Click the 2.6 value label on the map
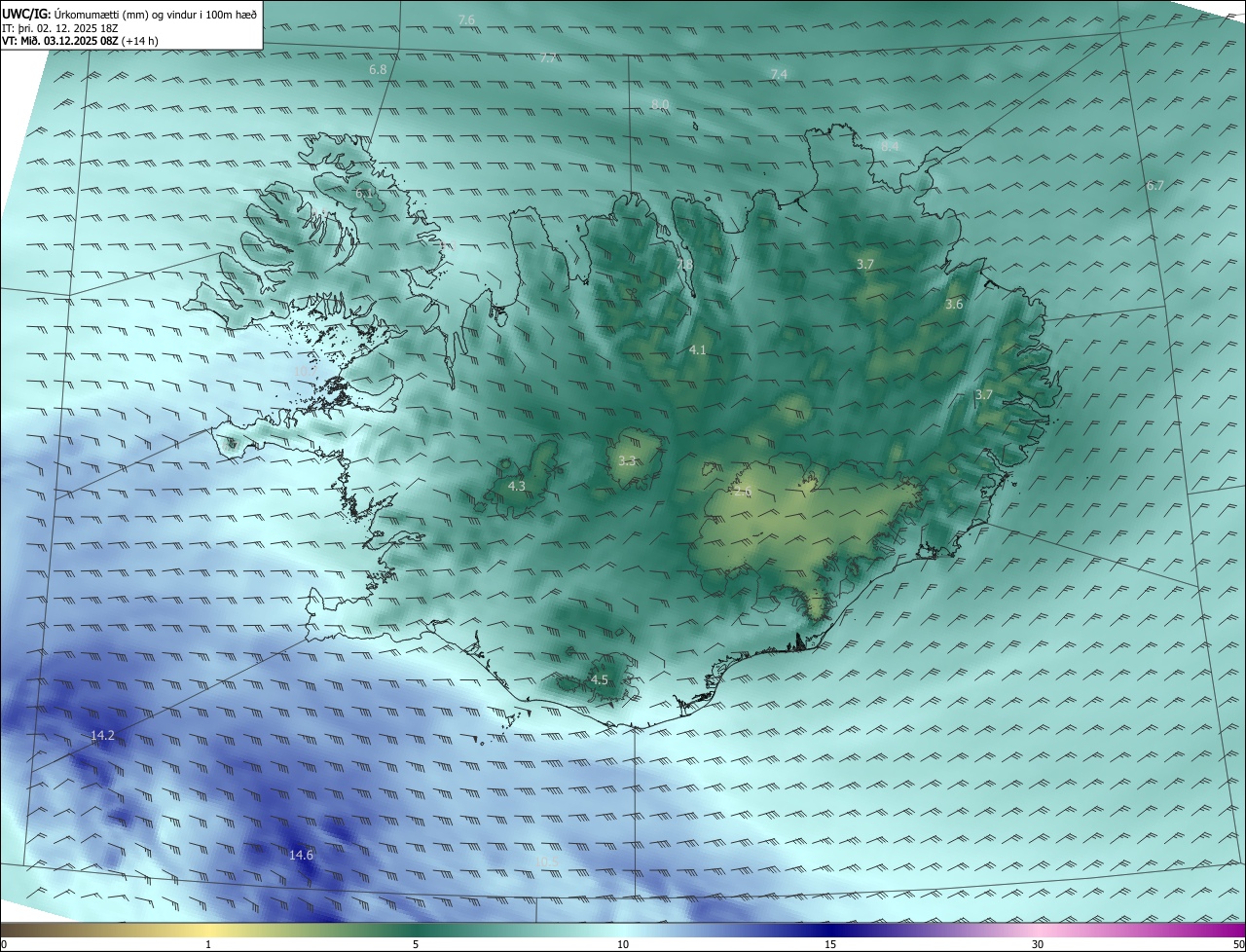This screenshot has height=952, width=1246. click(x=743, y=493)
